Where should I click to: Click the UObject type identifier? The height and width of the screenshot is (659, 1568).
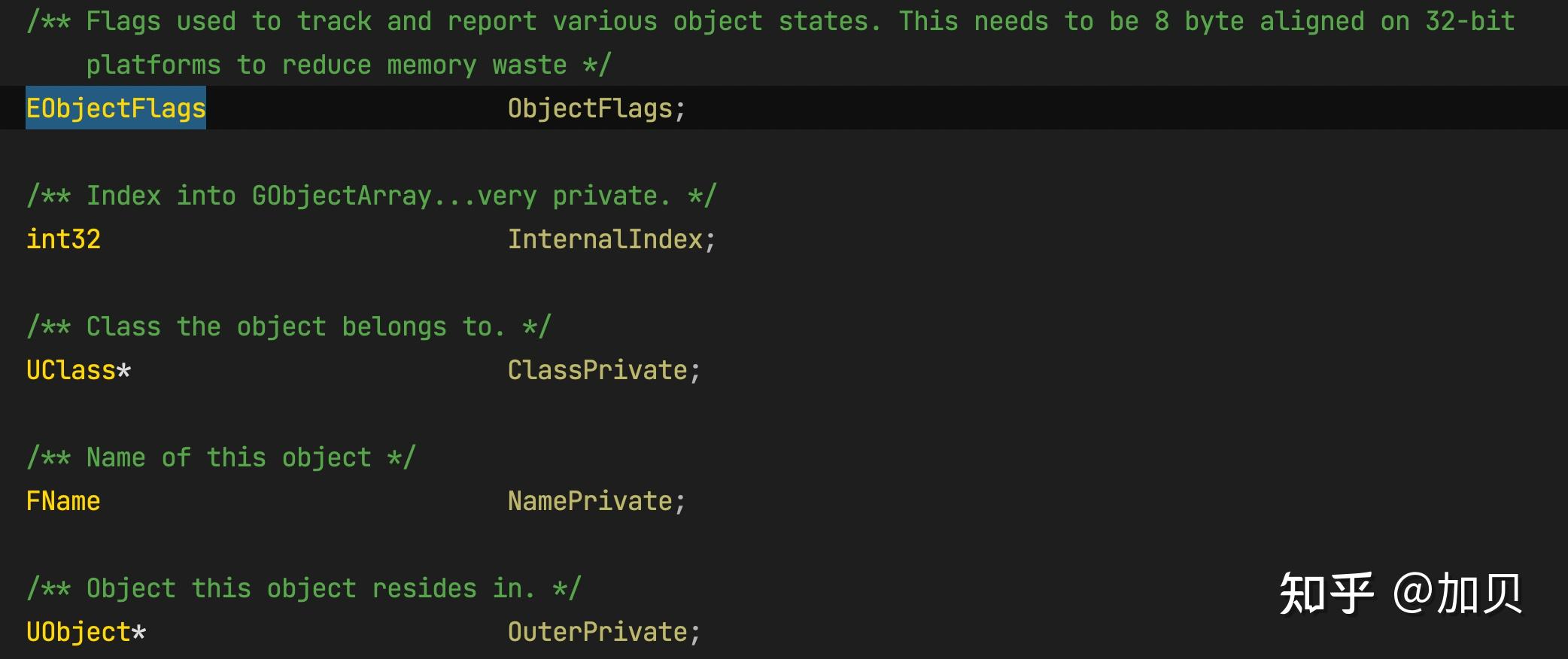pyautogui.click(x=78, y=632)
